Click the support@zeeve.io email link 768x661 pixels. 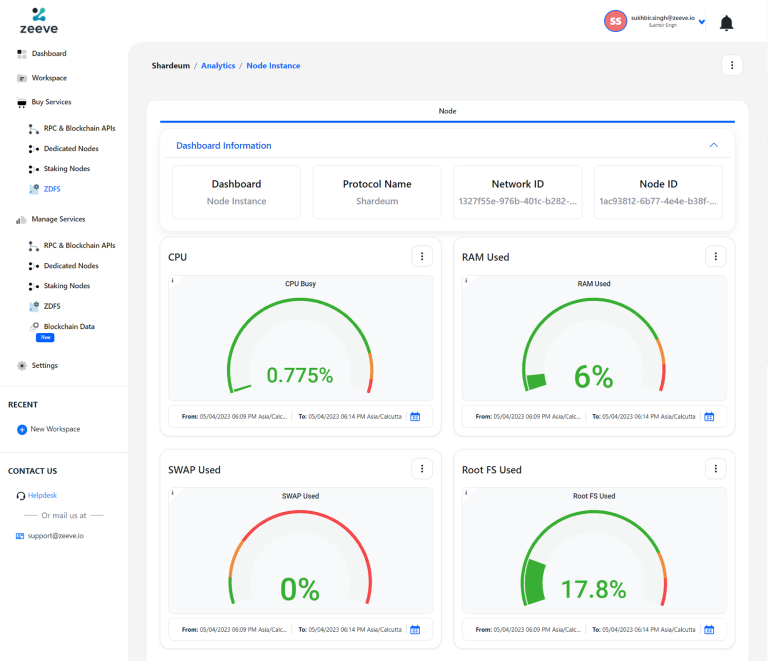pos(55,536)
